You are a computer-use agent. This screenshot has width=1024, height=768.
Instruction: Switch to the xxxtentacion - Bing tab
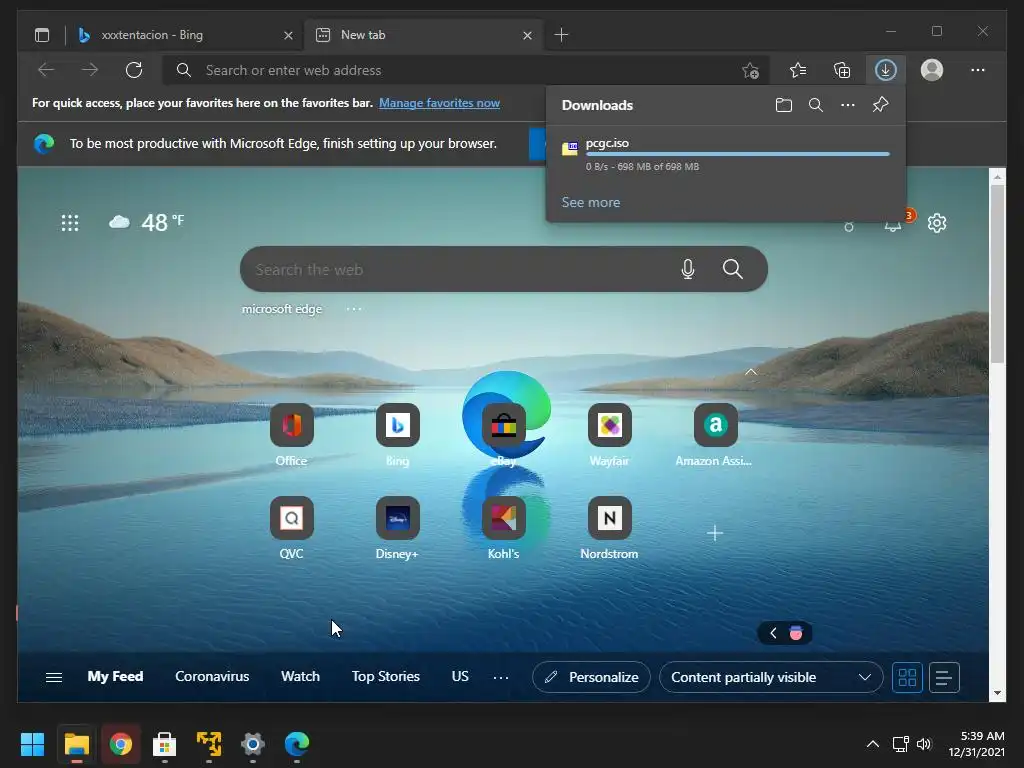point(184,35)
